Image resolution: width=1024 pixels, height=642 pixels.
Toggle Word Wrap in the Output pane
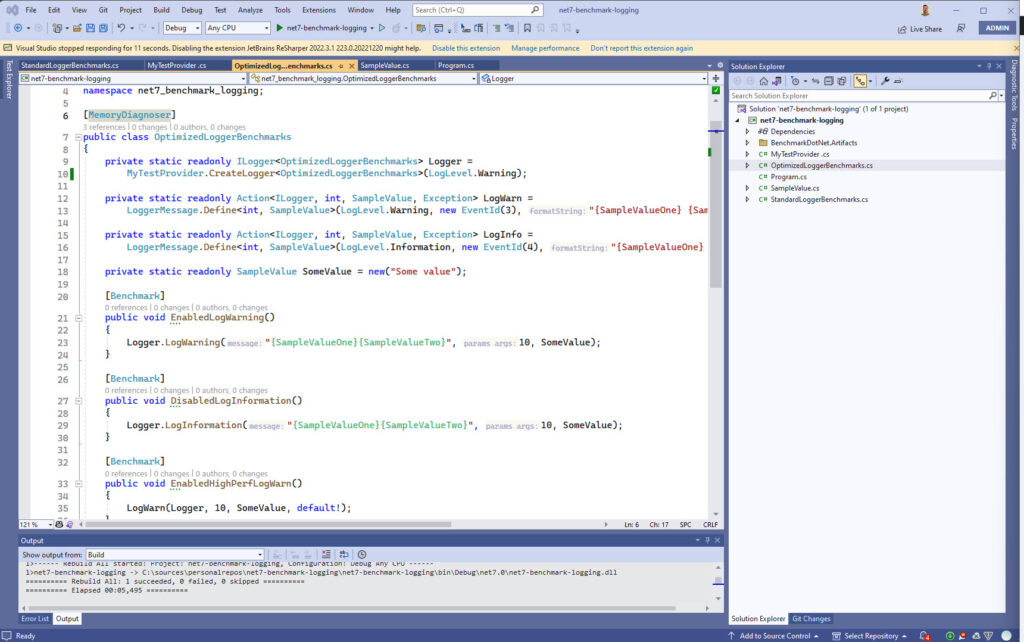[x=344, y=554]
